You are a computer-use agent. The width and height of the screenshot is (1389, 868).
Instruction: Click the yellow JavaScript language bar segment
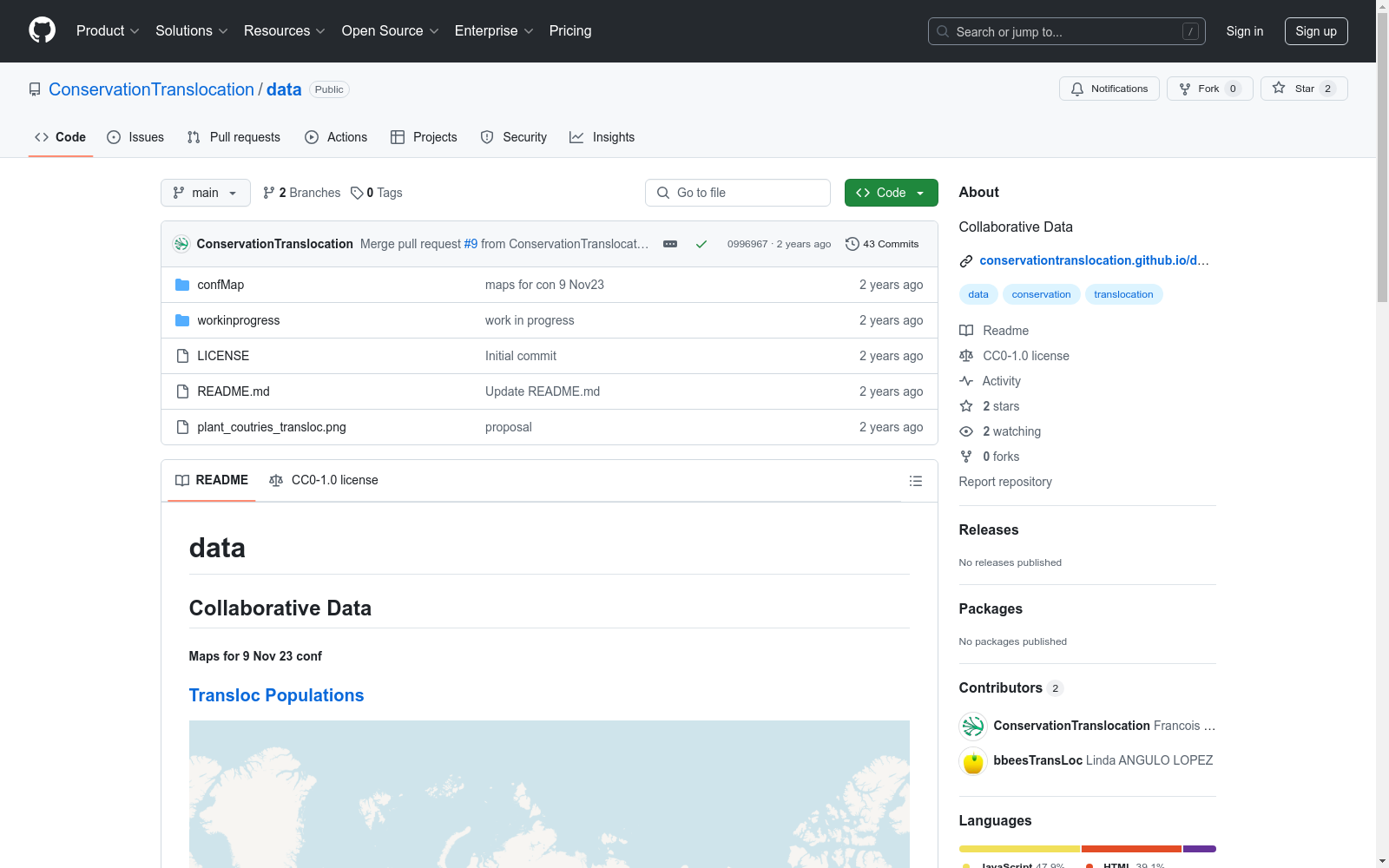point(1019,849)
